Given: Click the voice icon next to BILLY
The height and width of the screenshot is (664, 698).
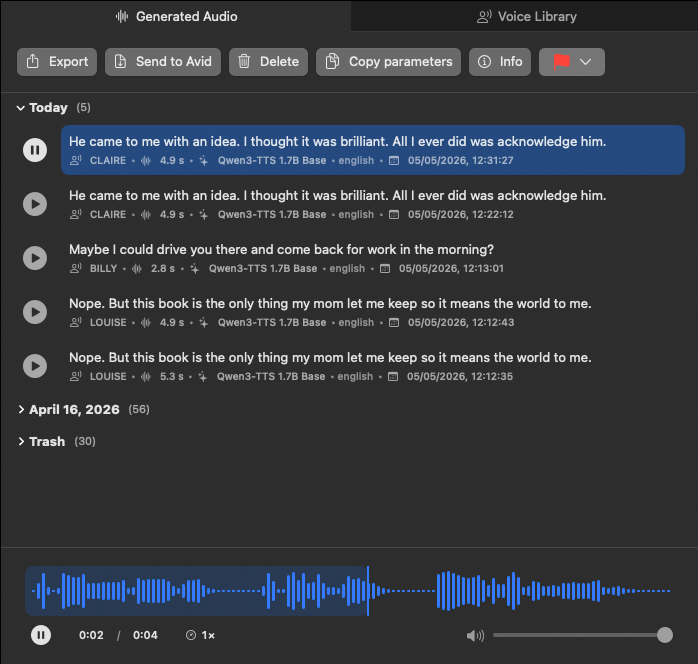Looking at the screenshot, I should pos(76,268).
